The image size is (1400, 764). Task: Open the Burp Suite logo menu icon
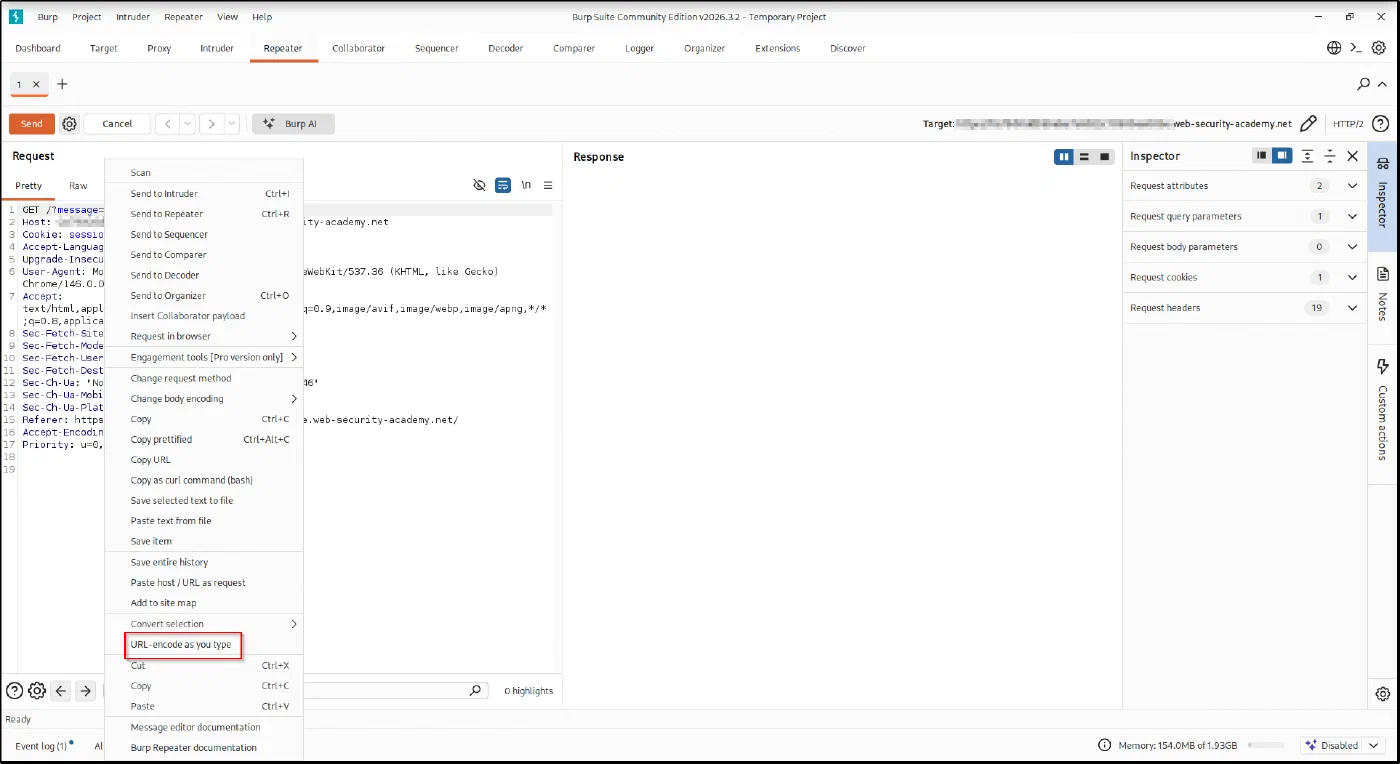[x=16, y=16]
